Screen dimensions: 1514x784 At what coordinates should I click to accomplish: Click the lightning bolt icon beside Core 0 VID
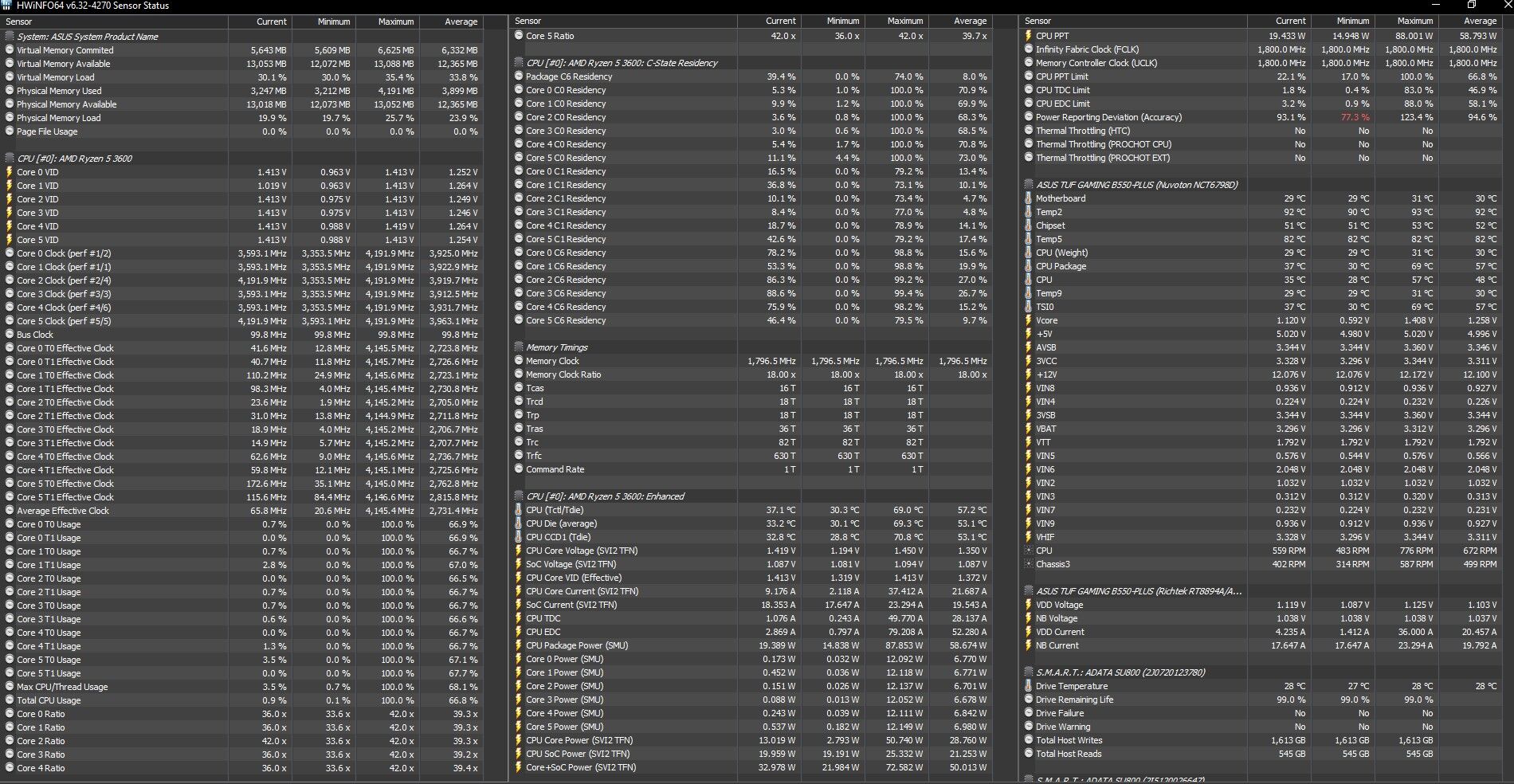click(x=10, y=172)
